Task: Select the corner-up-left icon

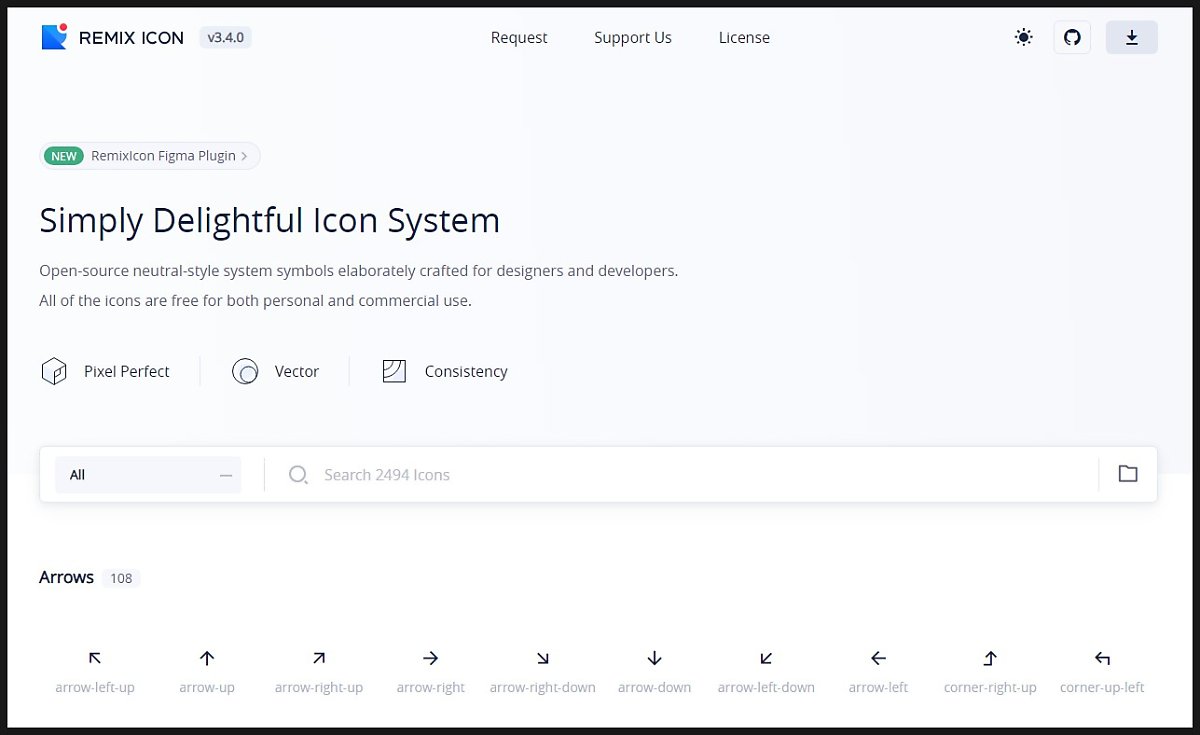Action: point(1102,658)
